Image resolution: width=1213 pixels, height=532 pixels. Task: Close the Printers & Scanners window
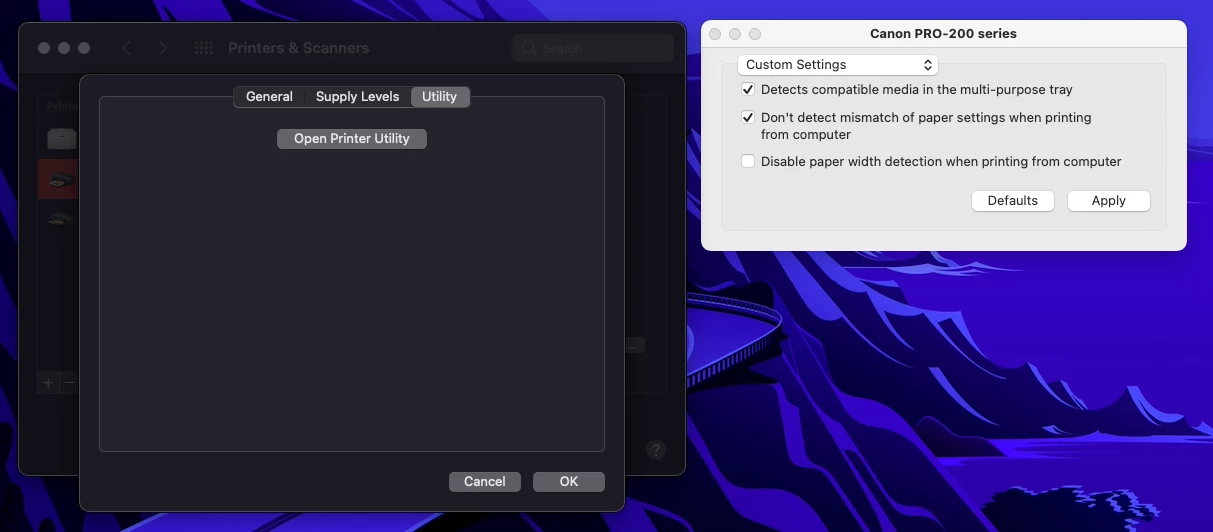44,48
